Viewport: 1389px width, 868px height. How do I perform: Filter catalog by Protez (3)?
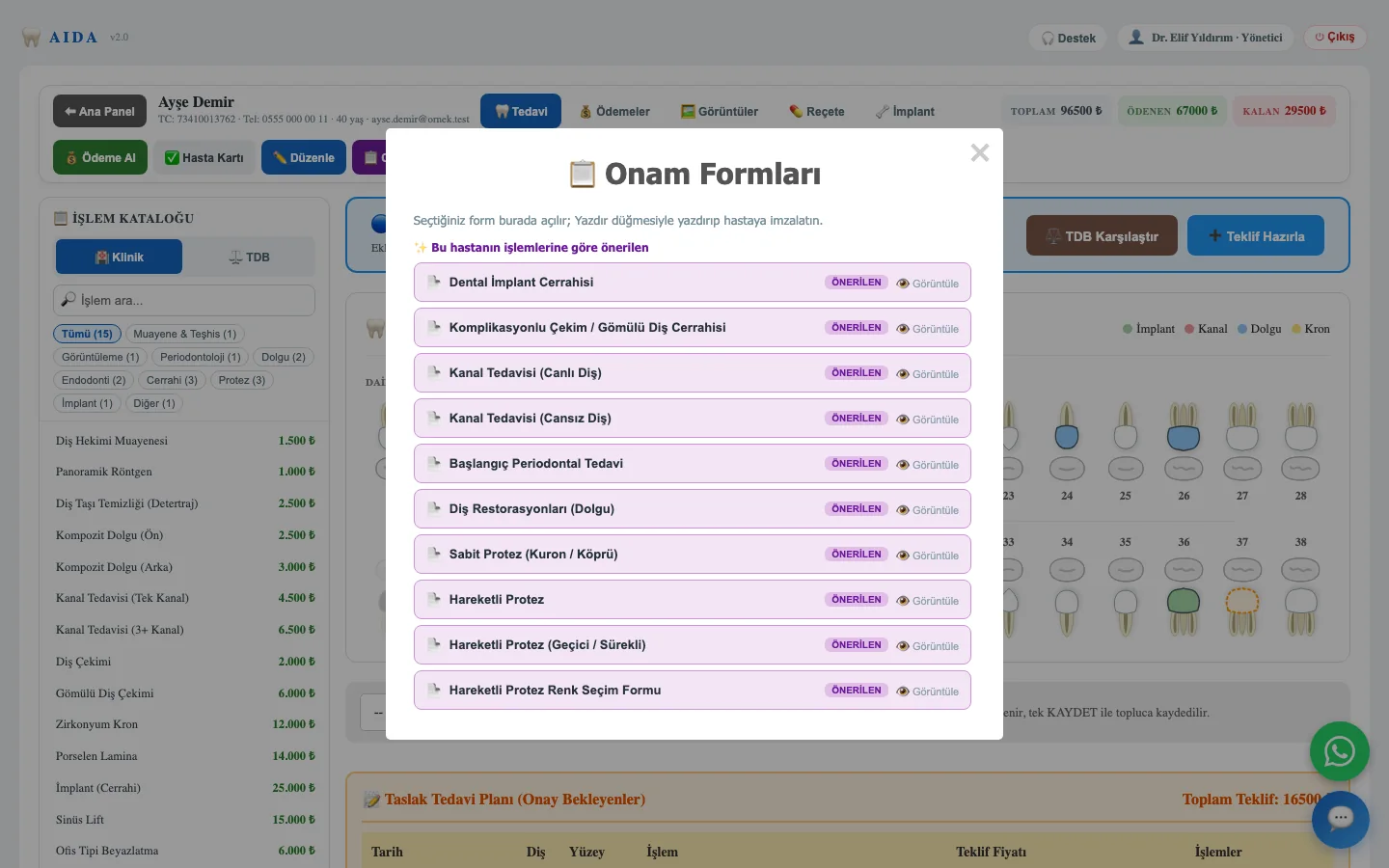point(242,380)
